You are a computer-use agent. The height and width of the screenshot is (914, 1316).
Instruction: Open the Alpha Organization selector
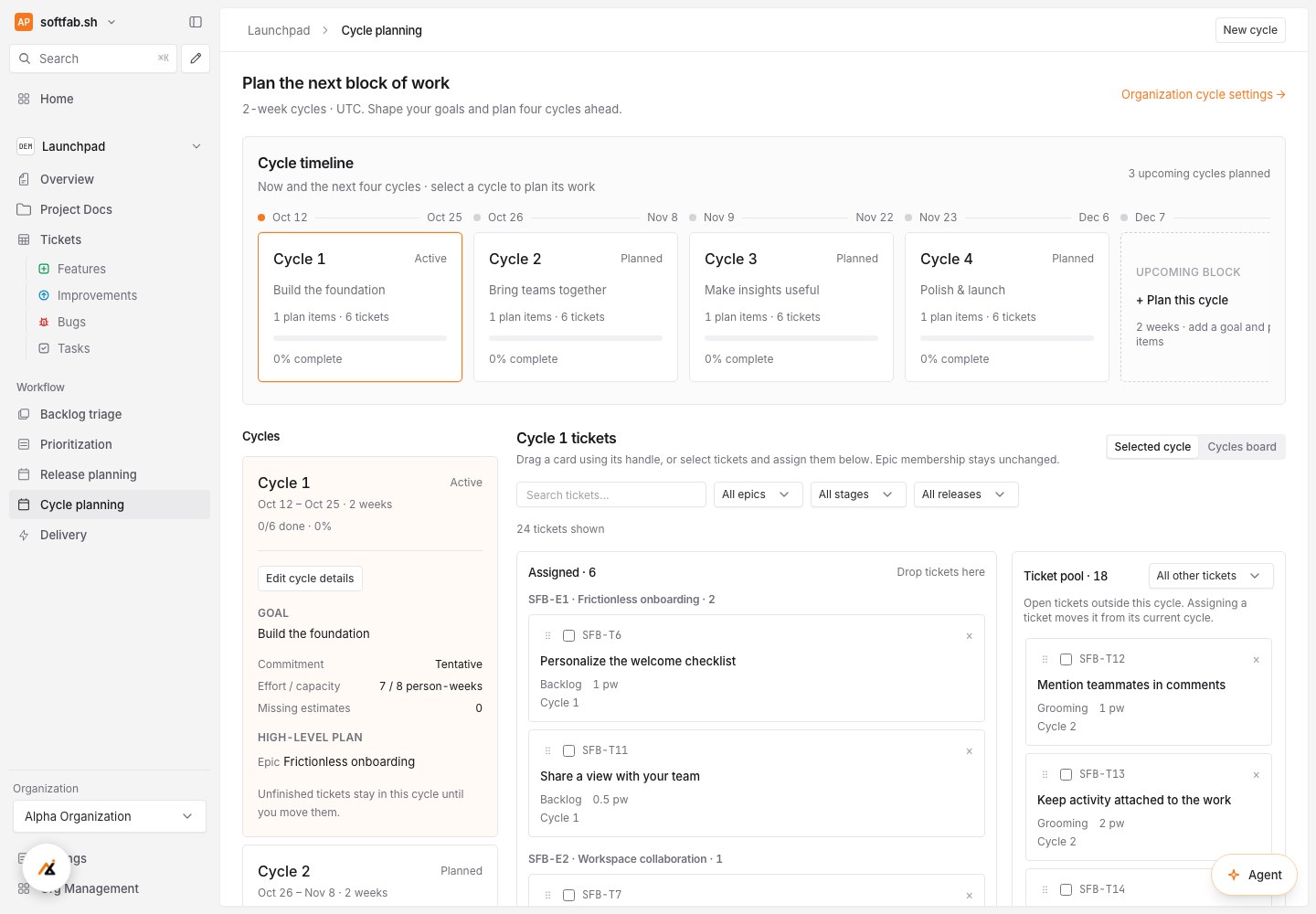(110, 816)
